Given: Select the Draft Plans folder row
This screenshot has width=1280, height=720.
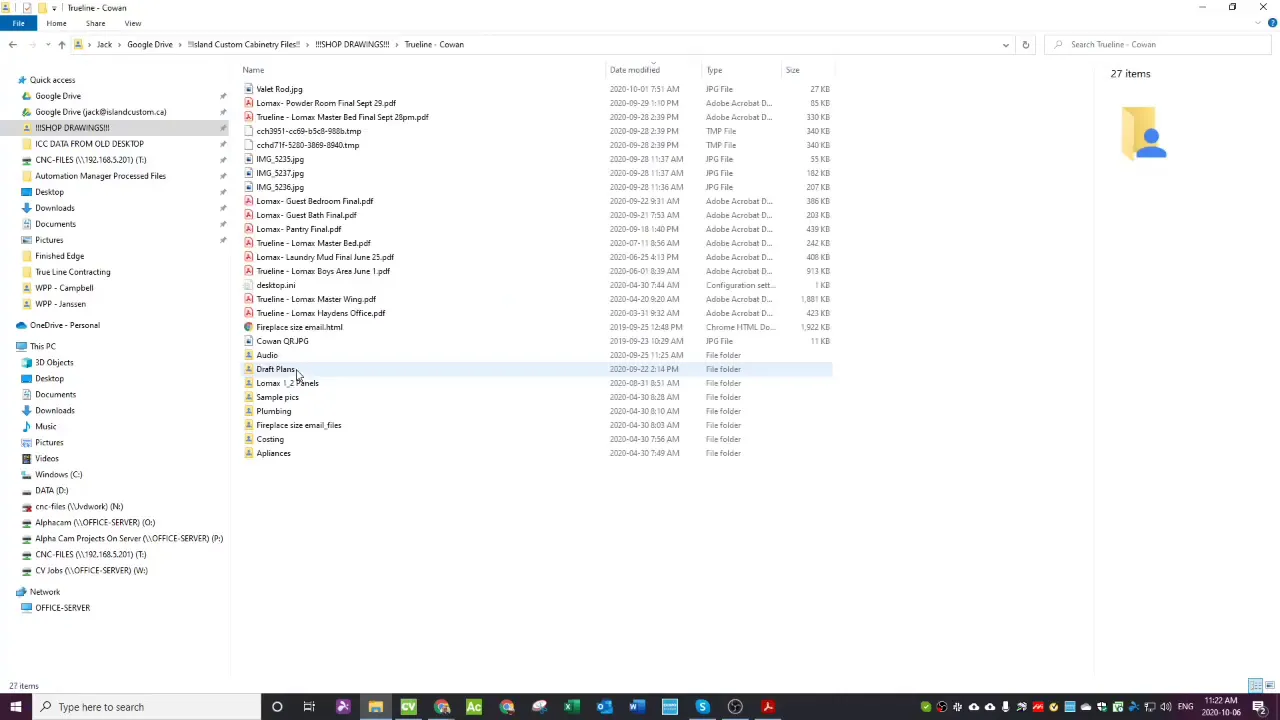Looking at the screenshot, I should (x=537, y=369).
